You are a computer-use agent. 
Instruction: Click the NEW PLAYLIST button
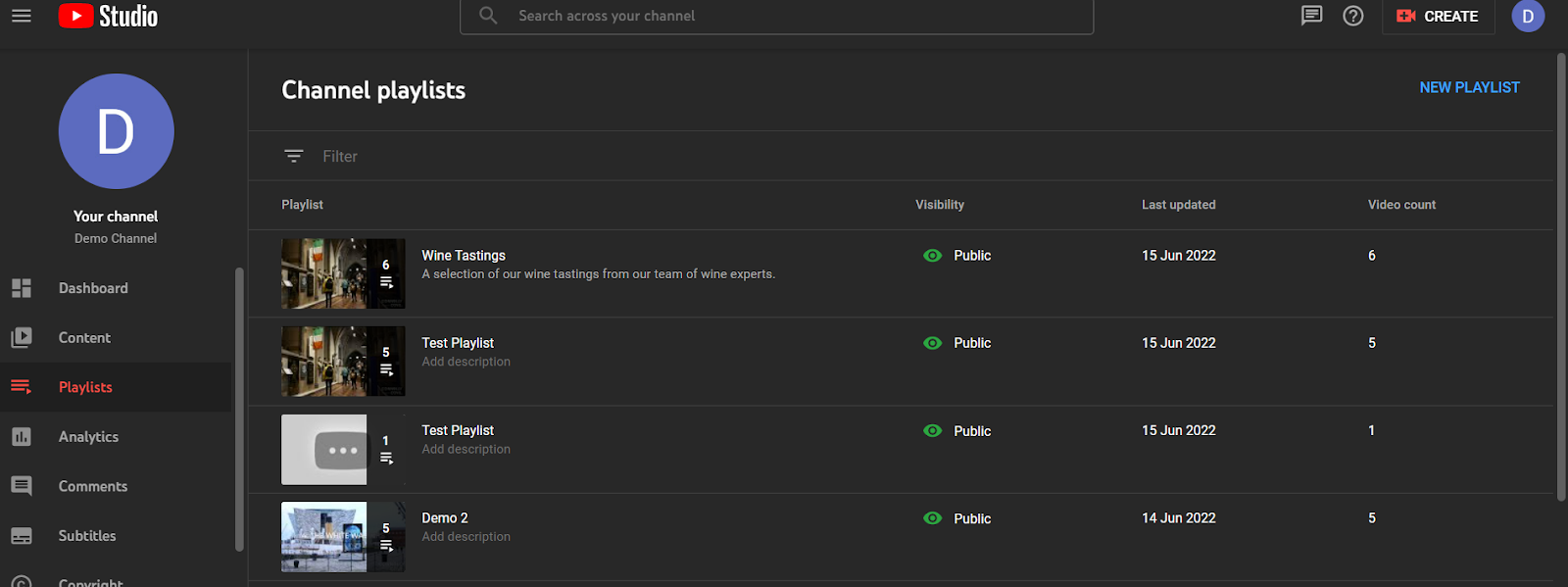(1469, 88)
